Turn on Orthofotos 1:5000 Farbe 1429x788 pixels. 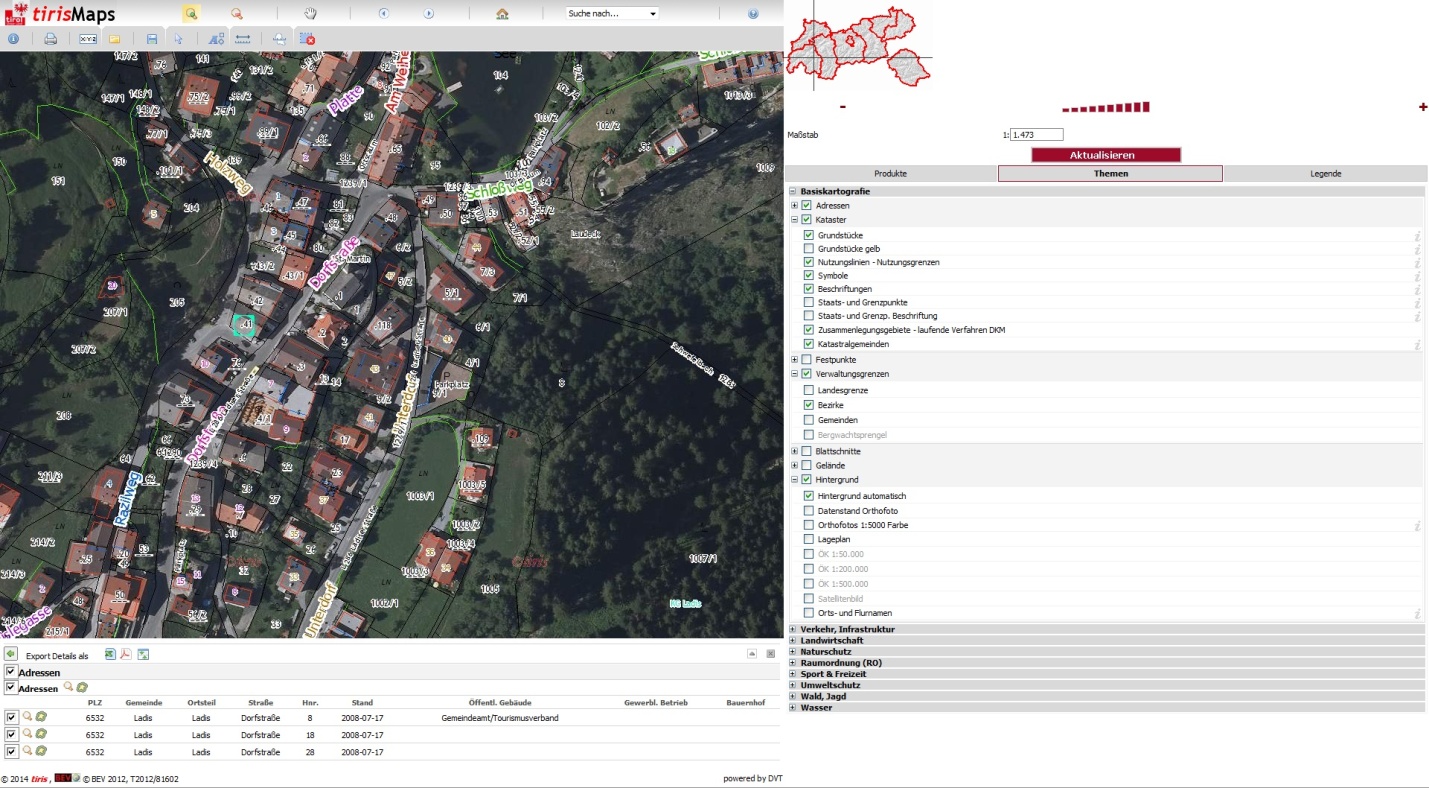point(808,525)
